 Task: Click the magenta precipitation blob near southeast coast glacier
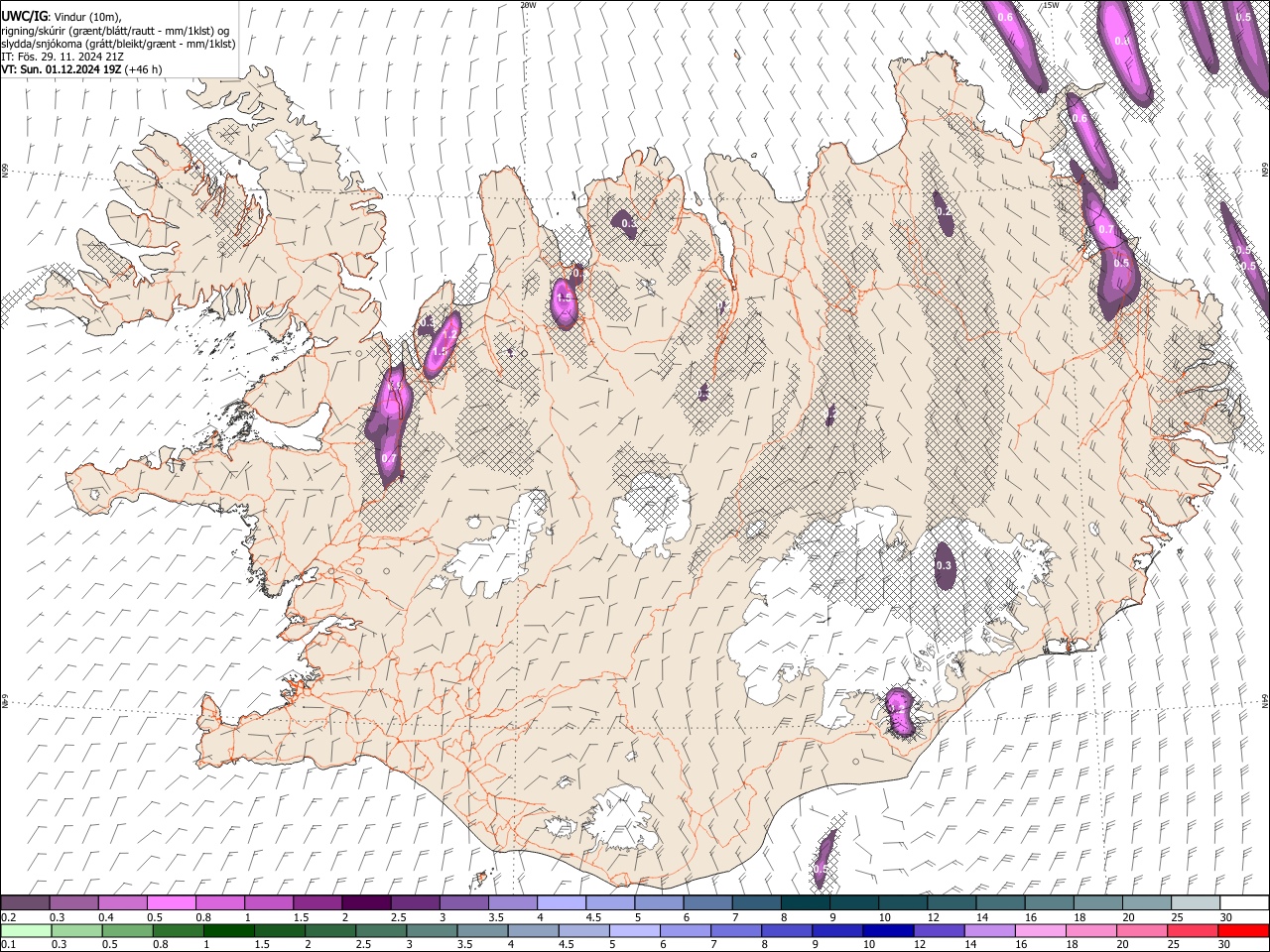(x=900, y=711)
